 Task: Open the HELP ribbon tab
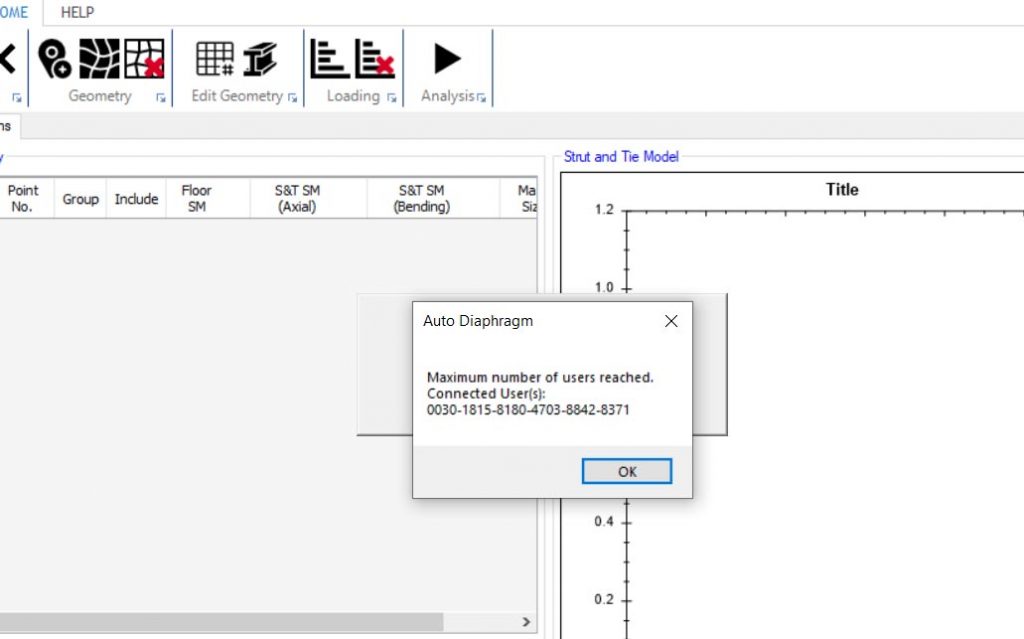77,12
